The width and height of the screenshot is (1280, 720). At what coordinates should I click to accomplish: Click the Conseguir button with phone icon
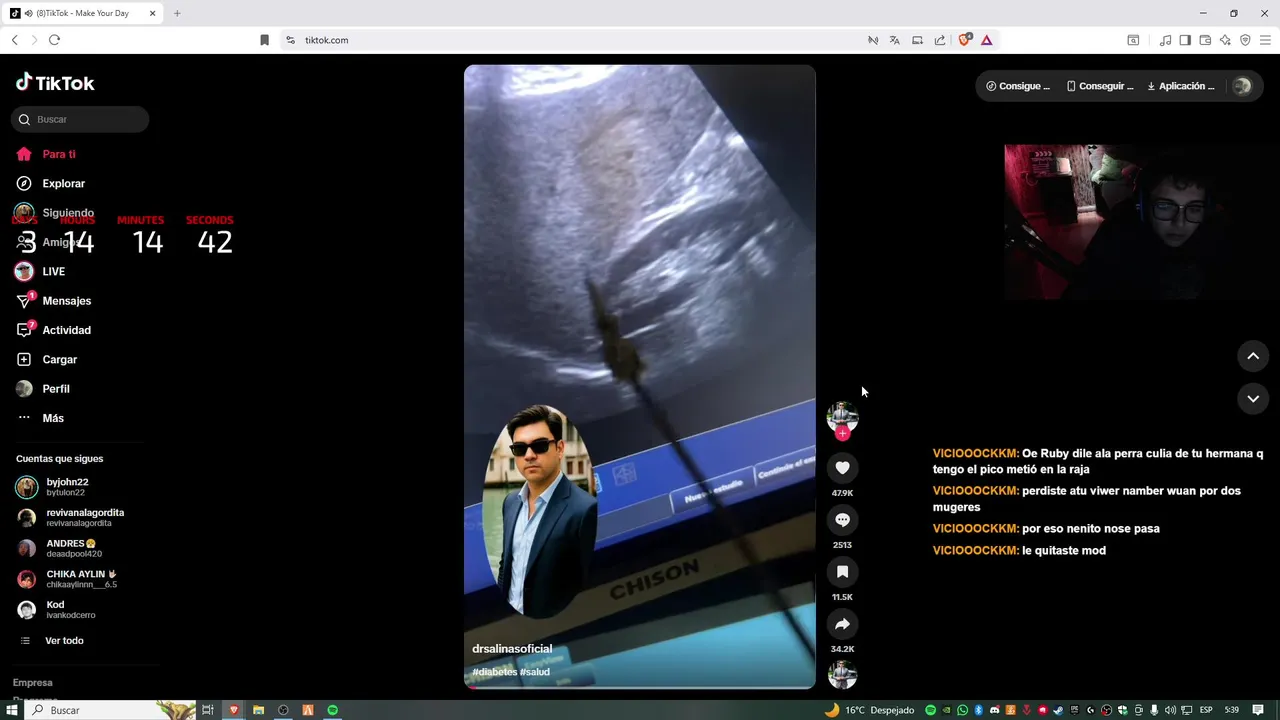pos(1100,86)
